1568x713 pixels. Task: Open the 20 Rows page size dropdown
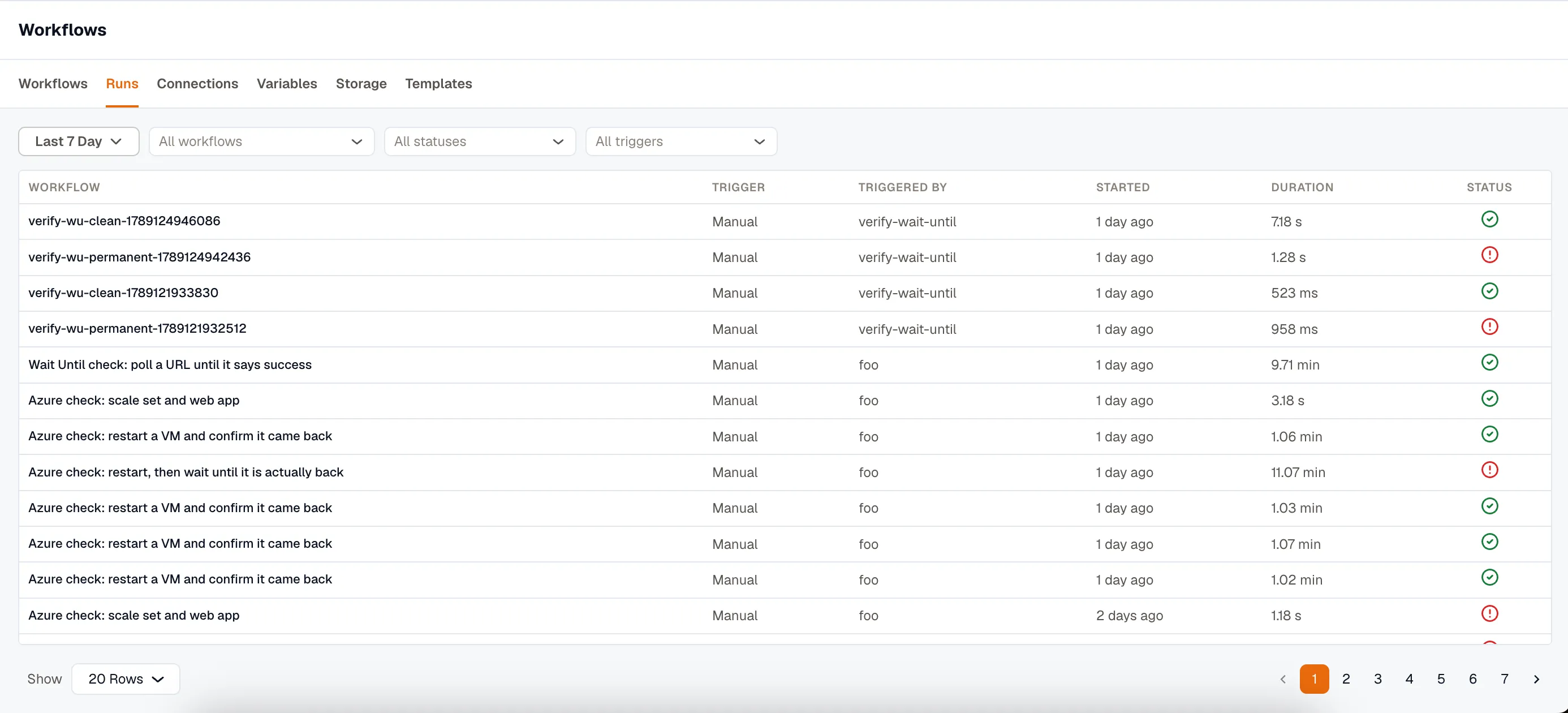pos(126,679)
